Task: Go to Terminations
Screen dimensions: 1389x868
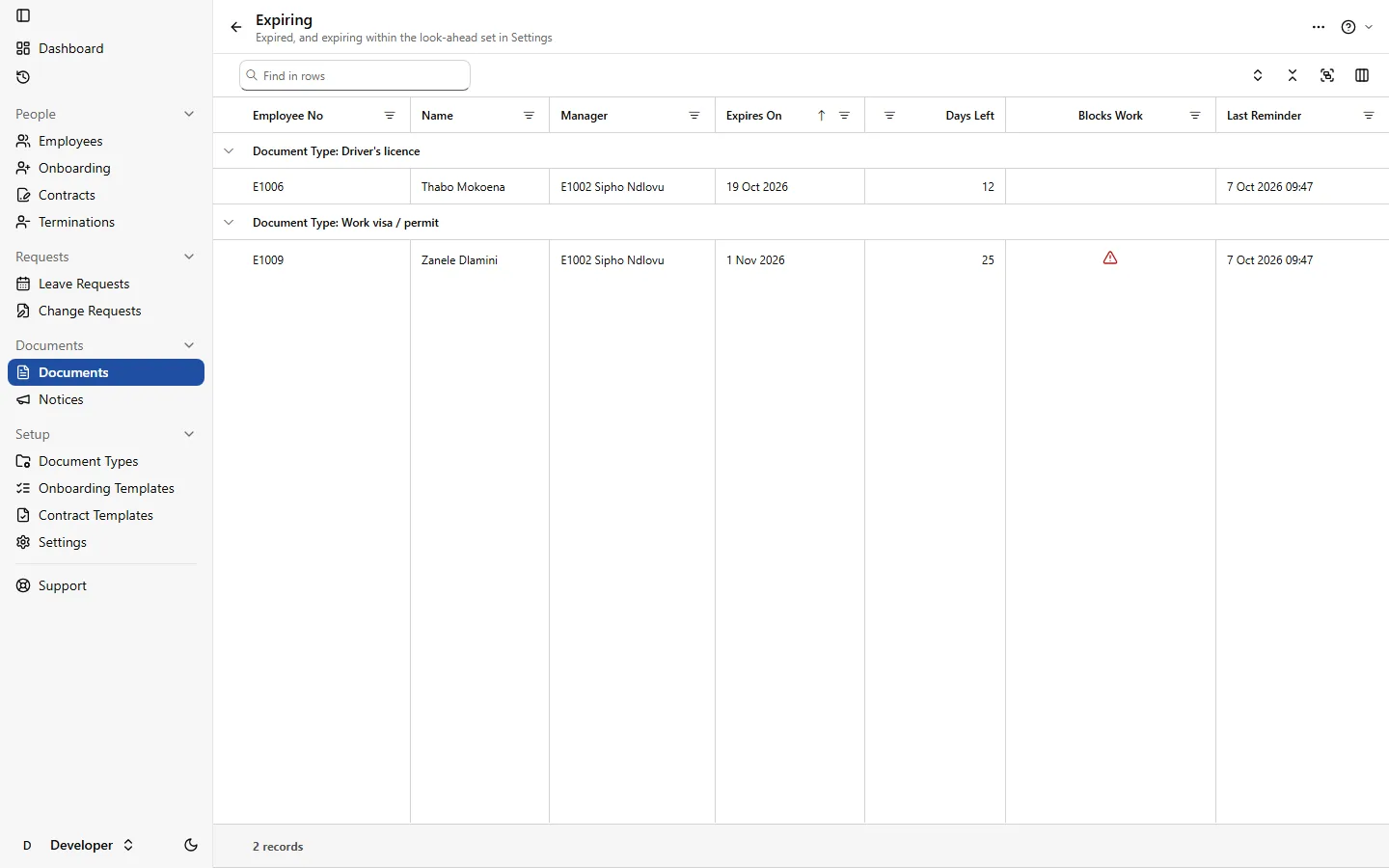Action: pyautogui.click(x=106, y=222)
